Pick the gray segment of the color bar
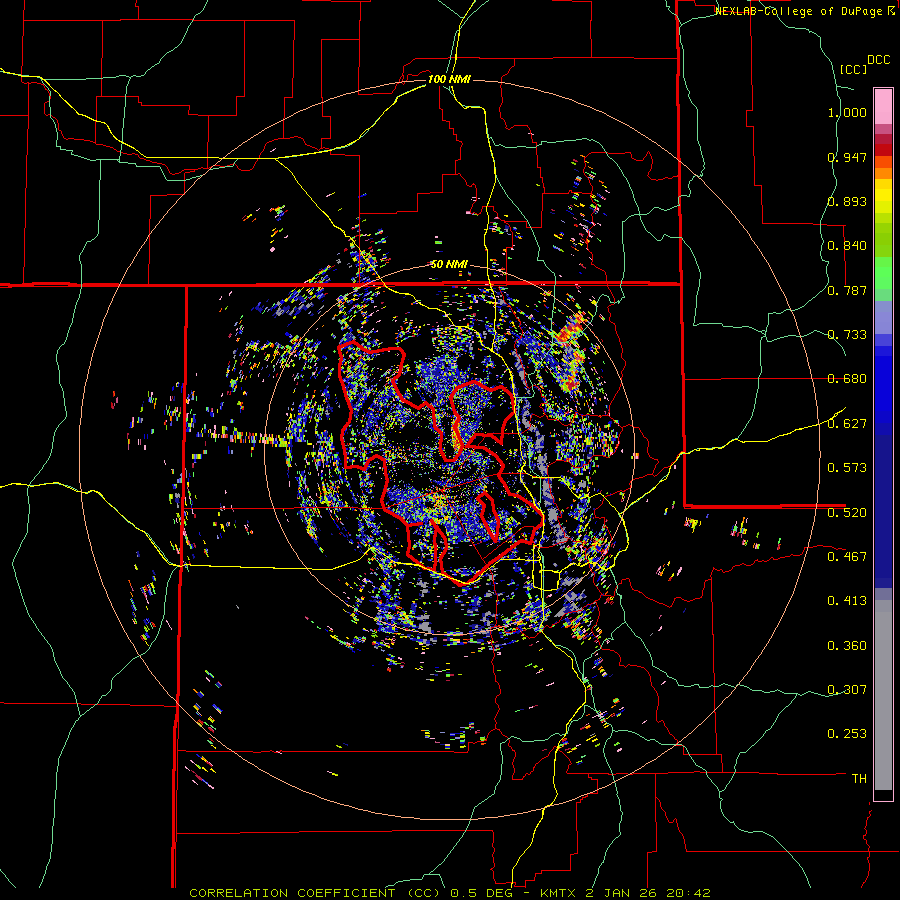Screen dimensions: 900x900 click(x=883, y=695)
